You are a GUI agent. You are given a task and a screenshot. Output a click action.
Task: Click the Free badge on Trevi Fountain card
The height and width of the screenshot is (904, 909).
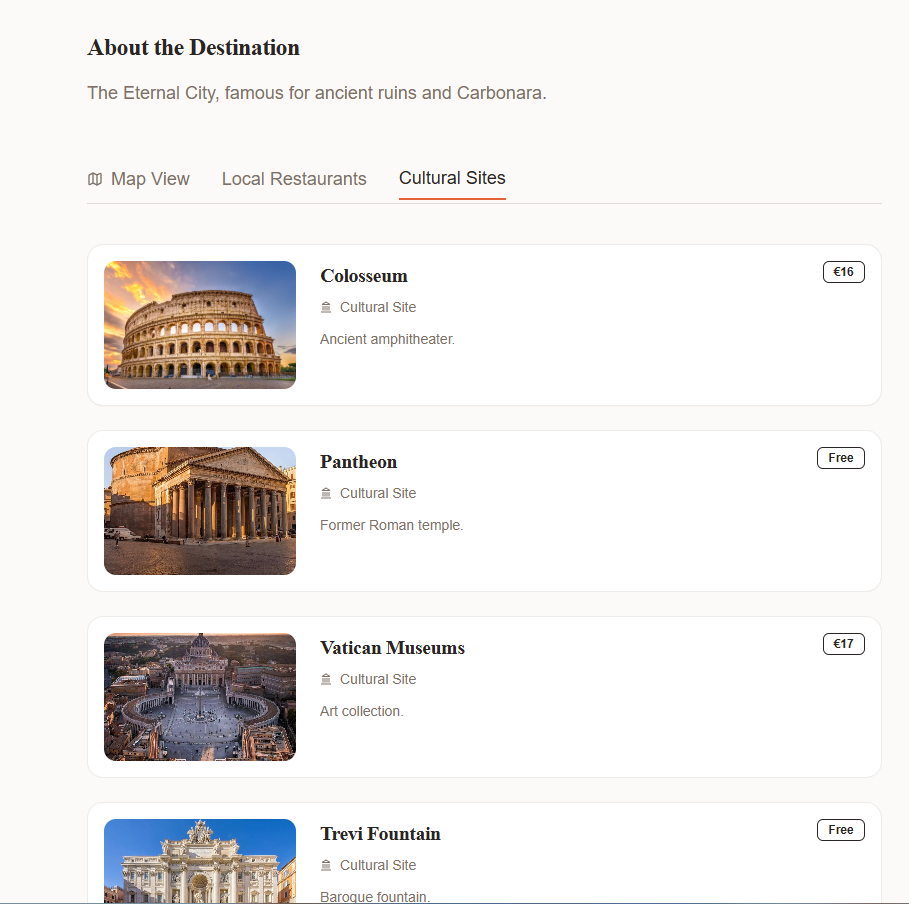[840, 830]
